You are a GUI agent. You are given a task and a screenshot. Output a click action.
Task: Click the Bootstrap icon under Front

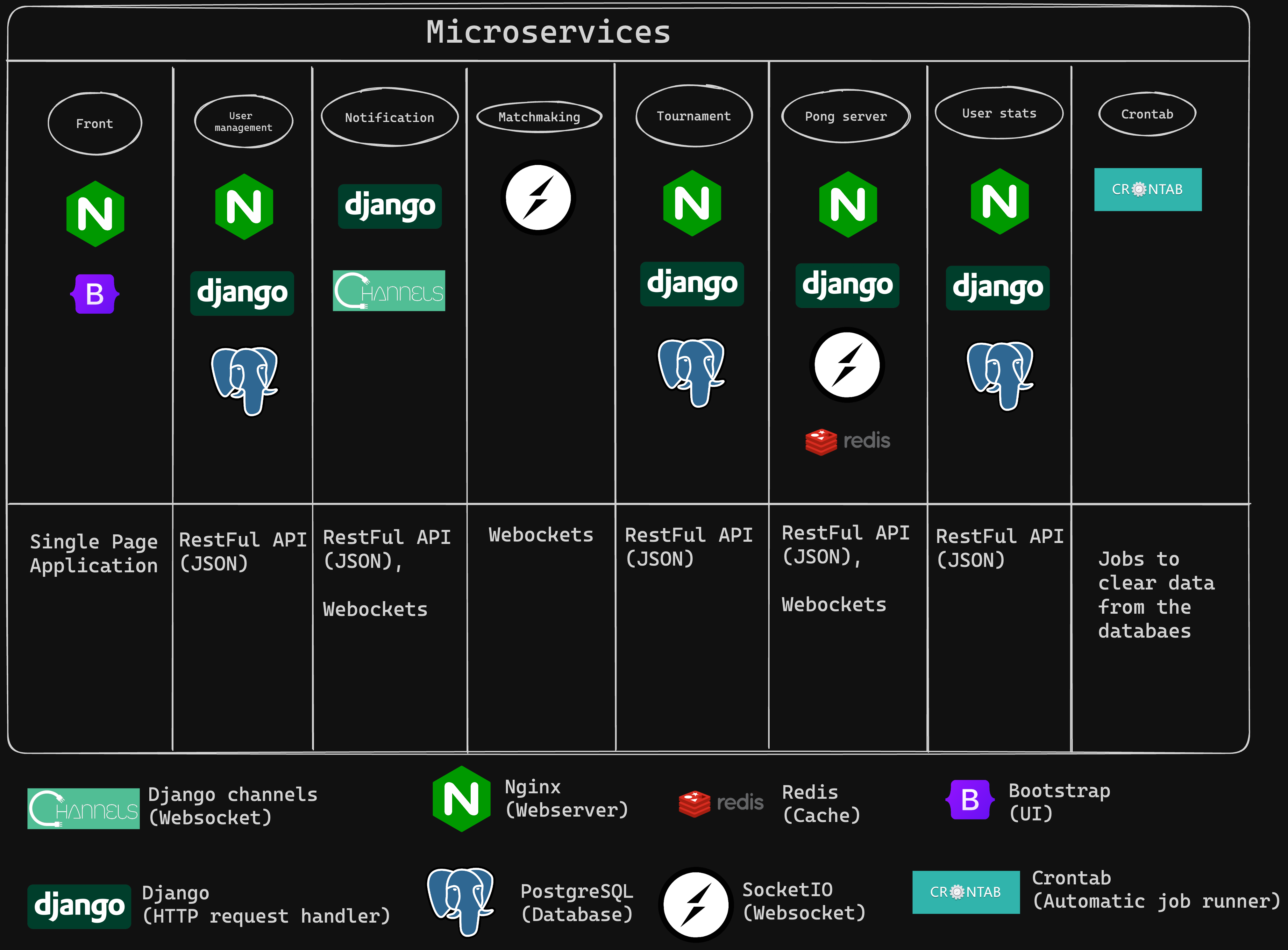[x=94, y=294]
